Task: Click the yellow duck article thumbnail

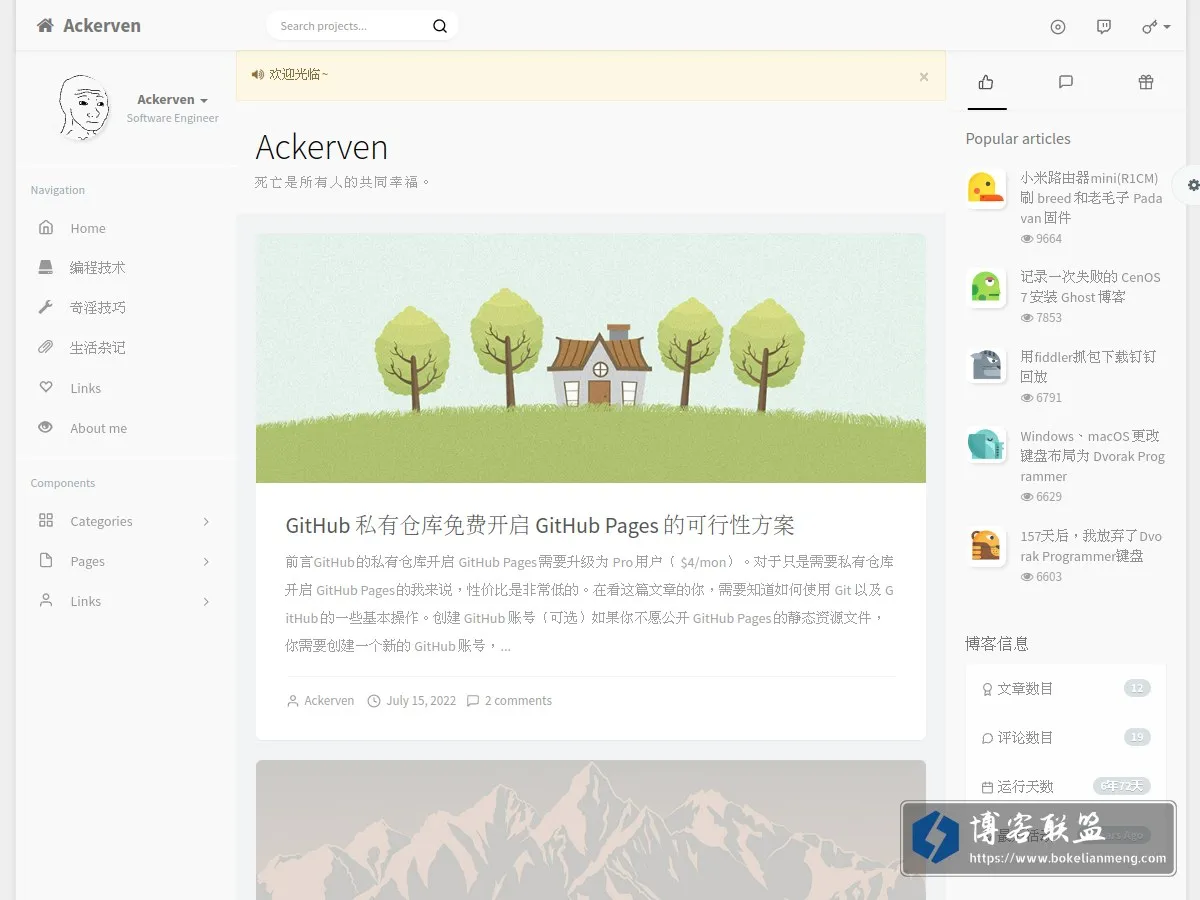Action: pyautogui.click(x=986, y=188)
